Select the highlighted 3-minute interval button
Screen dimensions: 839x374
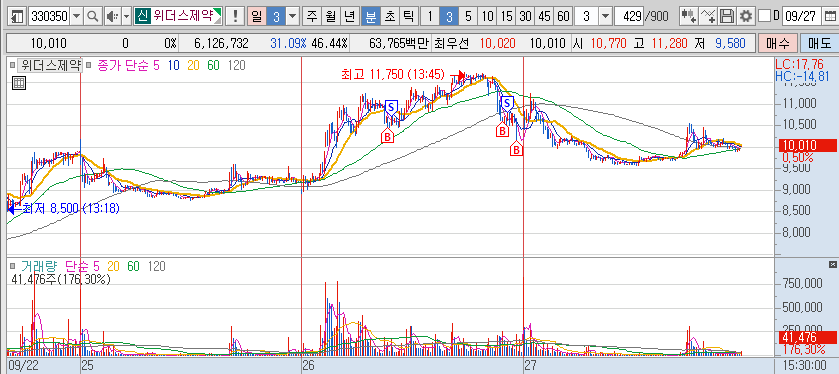pos(448,17)
